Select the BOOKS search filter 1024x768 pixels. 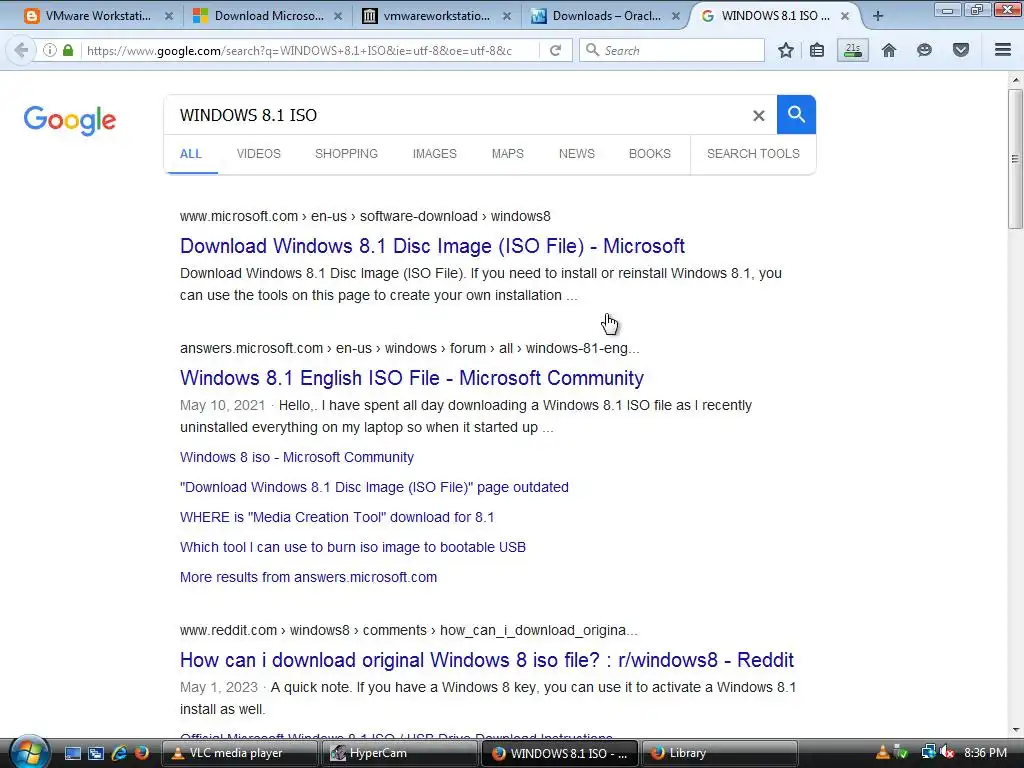tap(650, 154)
